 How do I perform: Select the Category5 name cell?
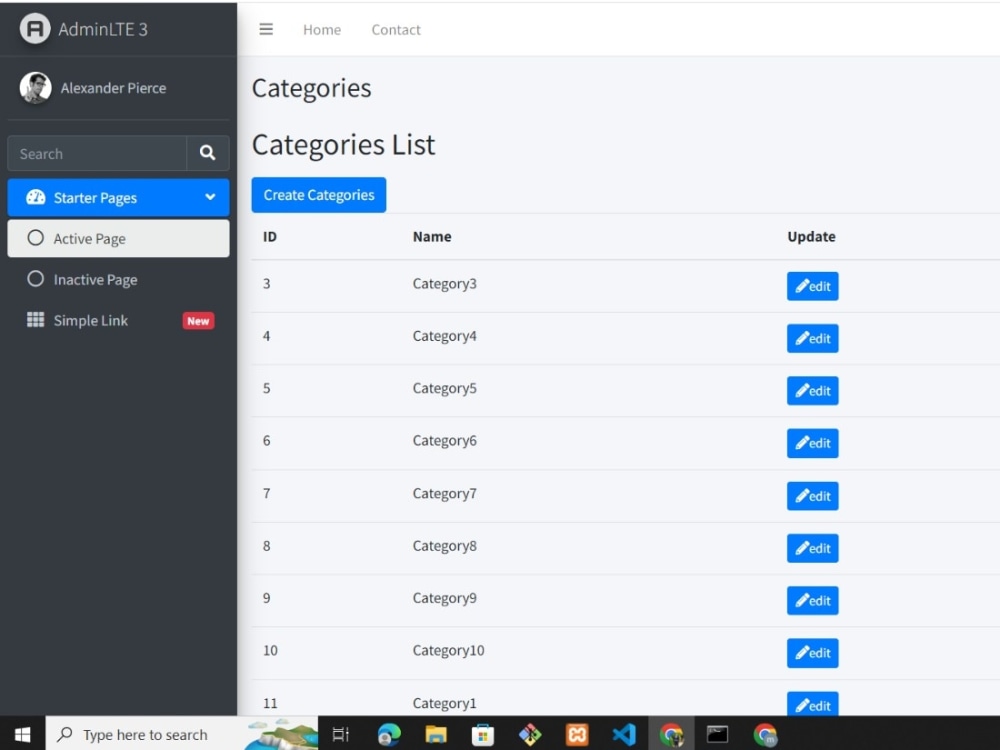pos(445,388)
